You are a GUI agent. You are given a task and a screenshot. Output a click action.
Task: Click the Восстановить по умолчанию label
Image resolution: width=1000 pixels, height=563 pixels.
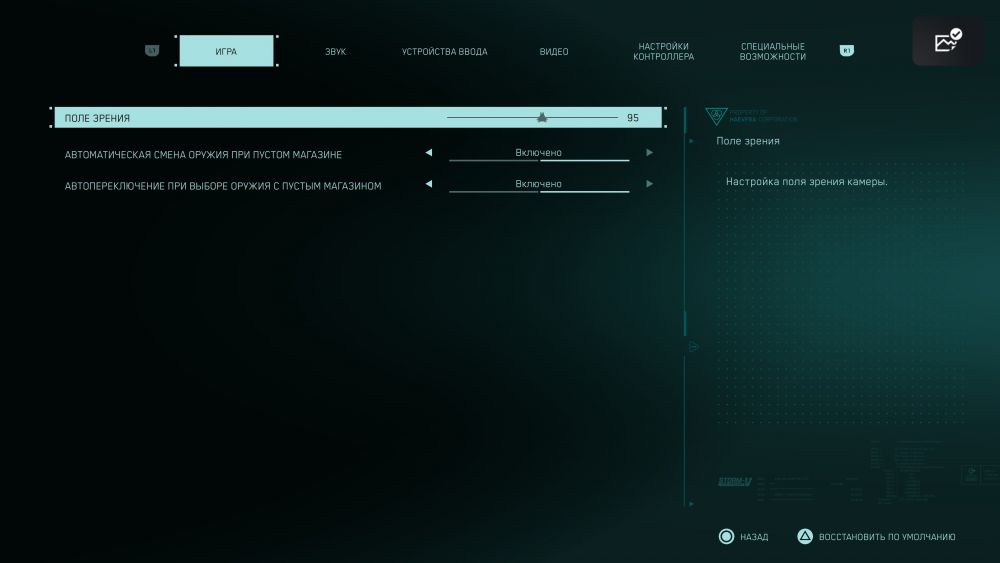pyautogui.click(x=886, y=537)
